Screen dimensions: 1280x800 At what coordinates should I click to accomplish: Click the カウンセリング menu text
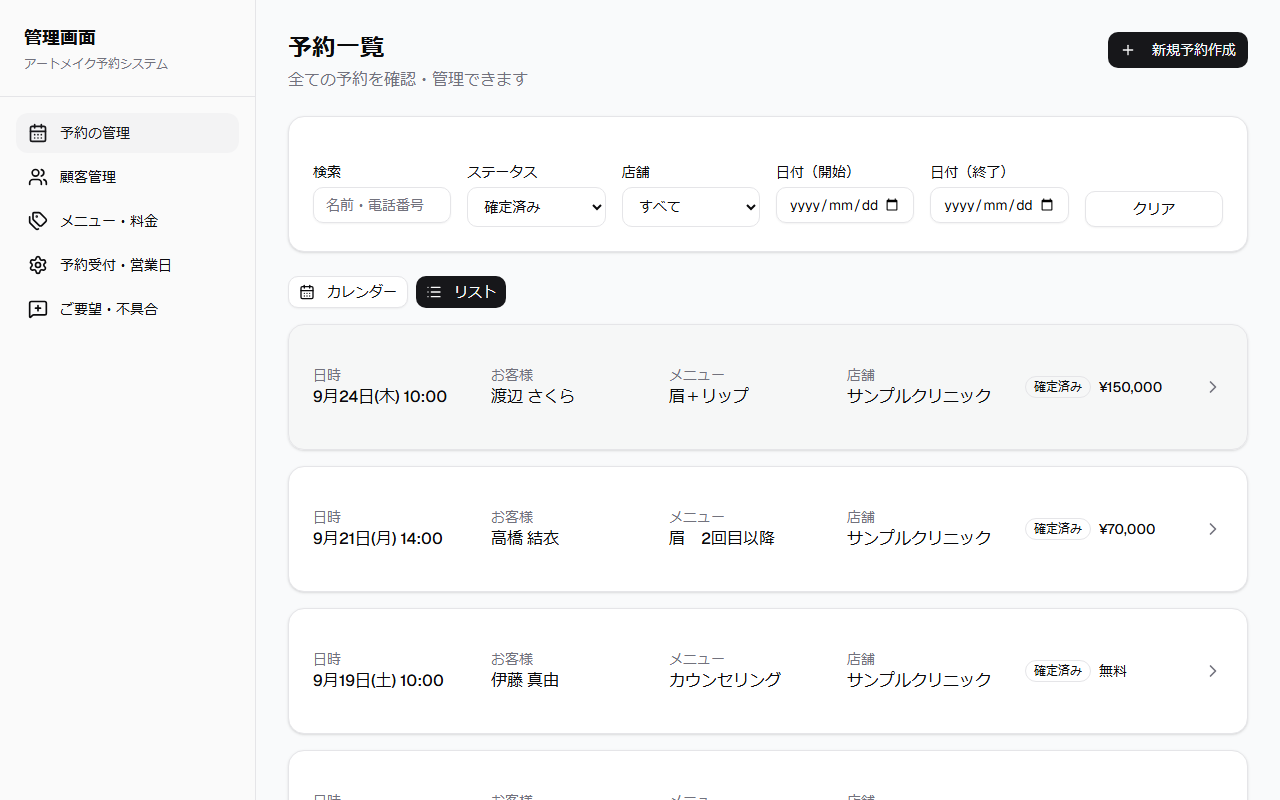[x=725, y=680]
